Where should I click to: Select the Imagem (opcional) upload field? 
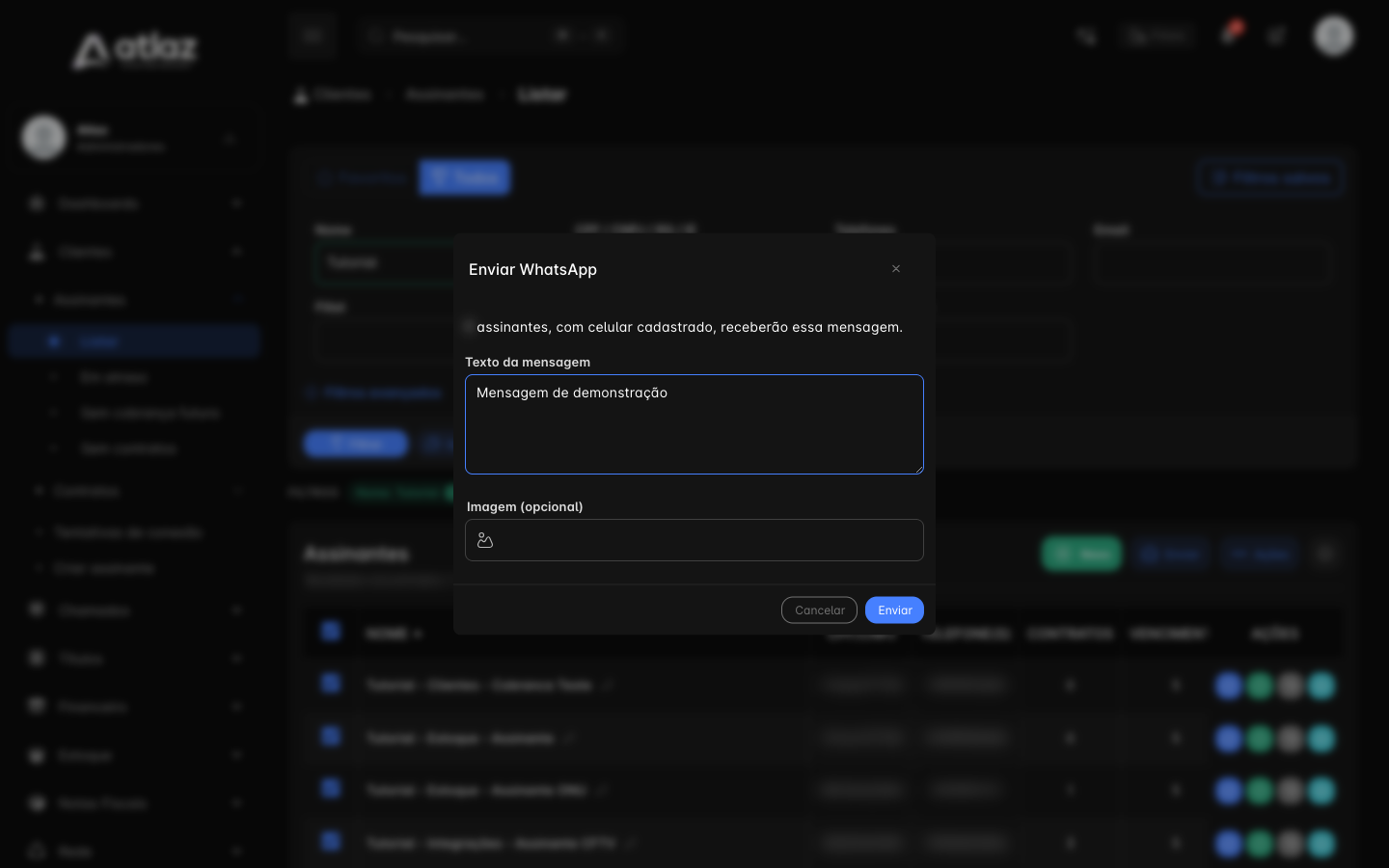[x=694, y=540]
